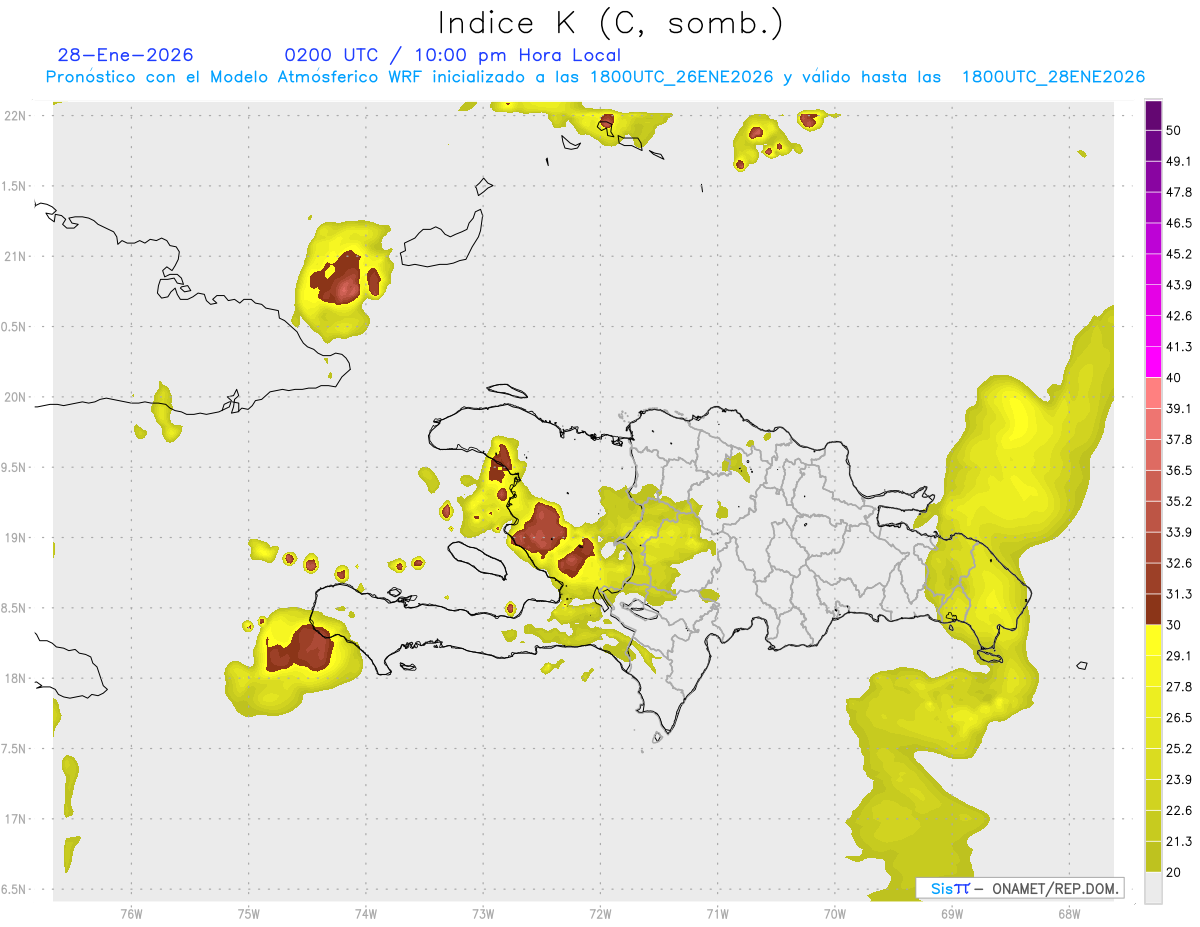The height and width of the screenshot is (927, 1200).
Task: Click the color scale value '46.5'
Action: click(1178, 223)
